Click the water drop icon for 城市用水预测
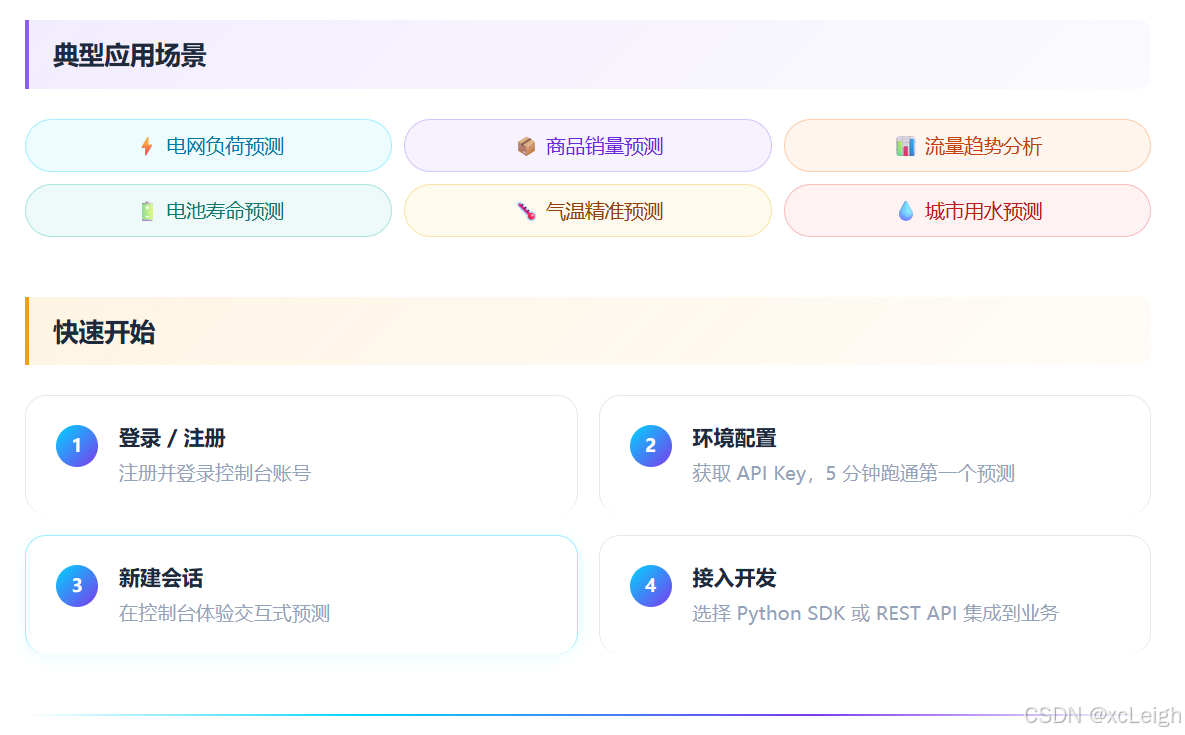Screen dimensions: 1185x735 (x=905, y=211)
